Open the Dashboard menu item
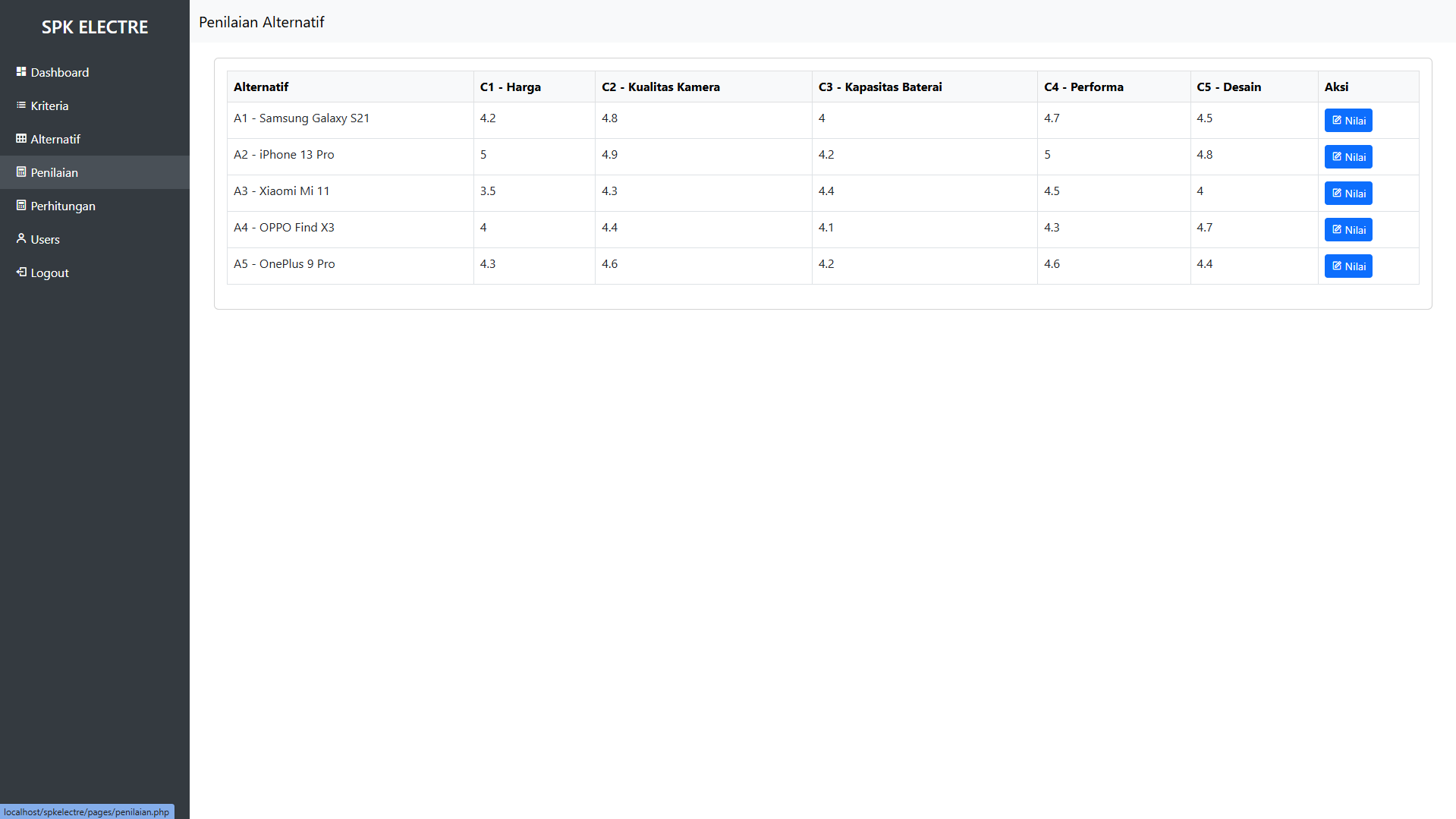The height and width of the screenshot is (819, 1456). coord(95,72)
